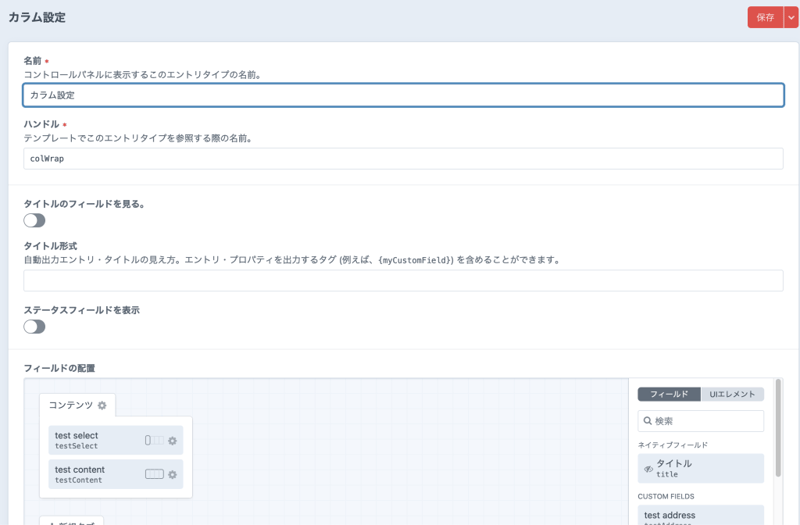Switch to the フィールド tab
This screenshot has height=525, width=800.
[x=669, y=394]
